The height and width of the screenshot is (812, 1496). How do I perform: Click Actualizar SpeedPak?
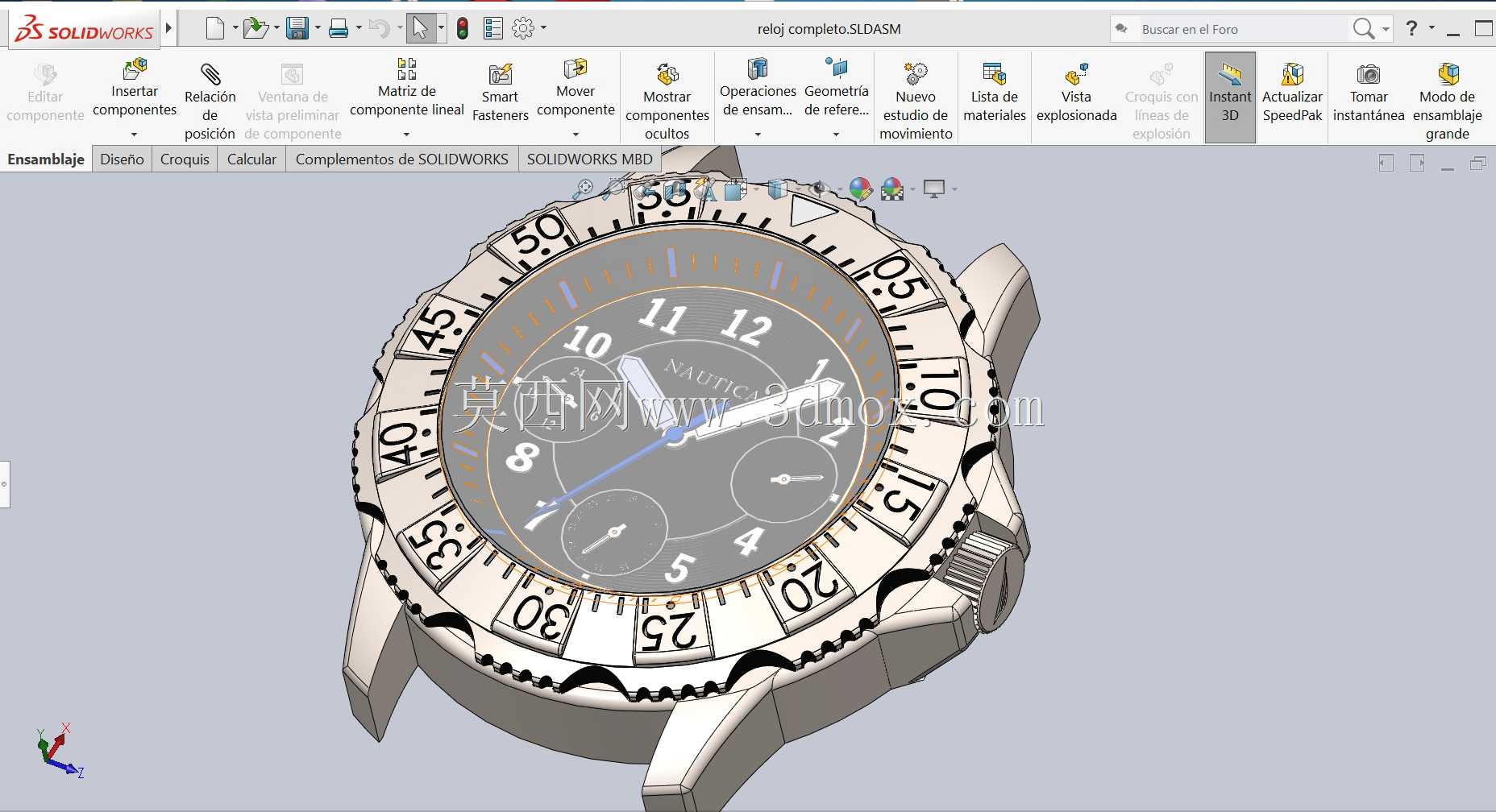coord(1292,93)
